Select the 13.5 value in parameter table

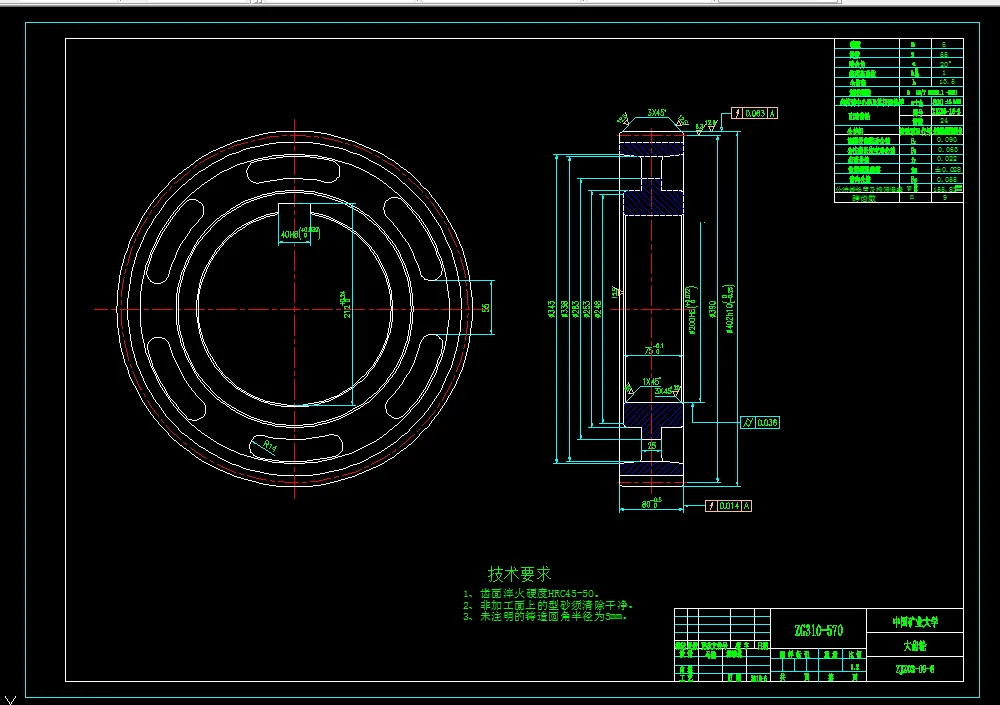[x=946, y=82]
